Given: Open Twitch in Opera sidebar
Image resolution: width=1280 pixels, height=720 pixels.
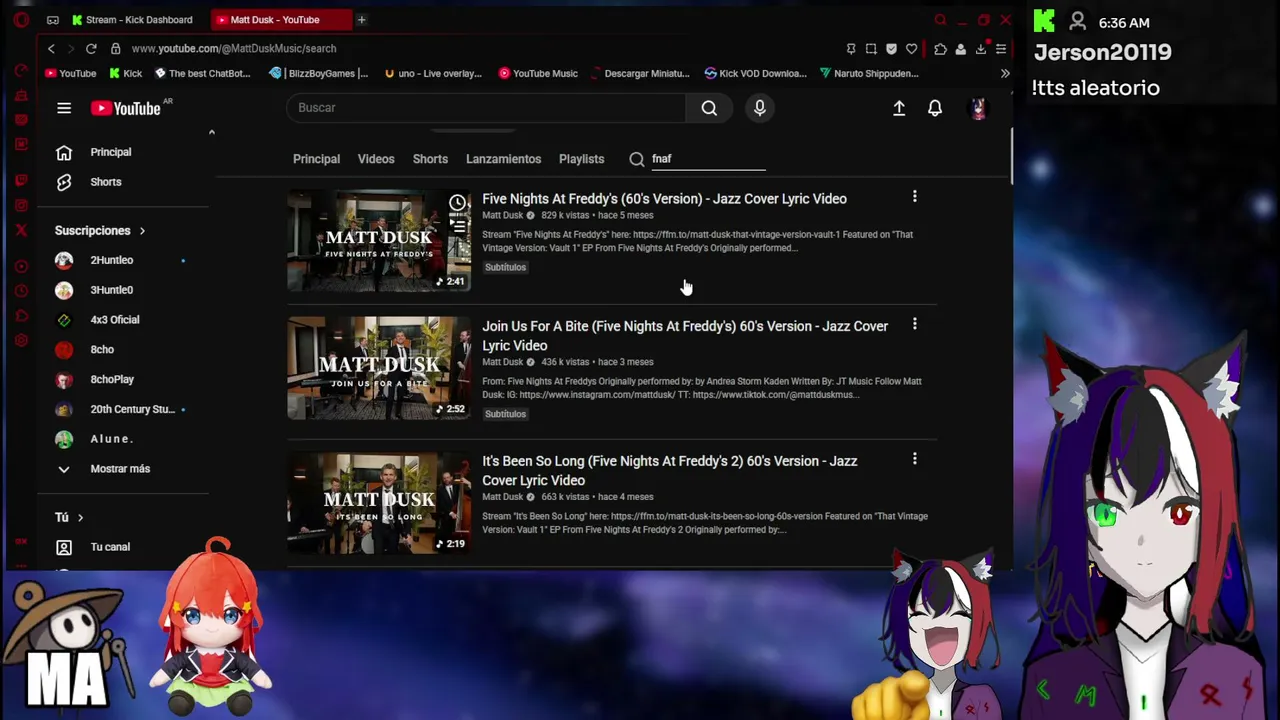Looking at the screenshot, I should 21,180.
